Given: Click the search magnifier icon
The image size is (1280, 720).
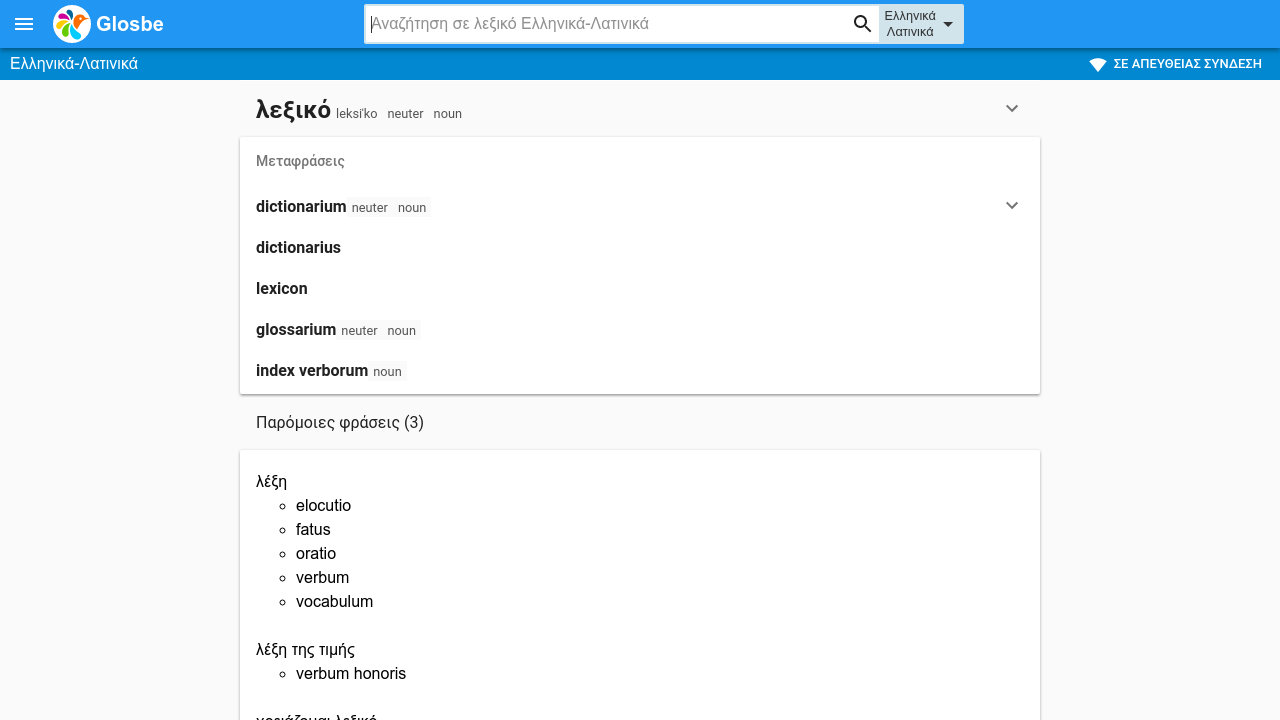Looking at the screenshot, I should click(862, 24).
